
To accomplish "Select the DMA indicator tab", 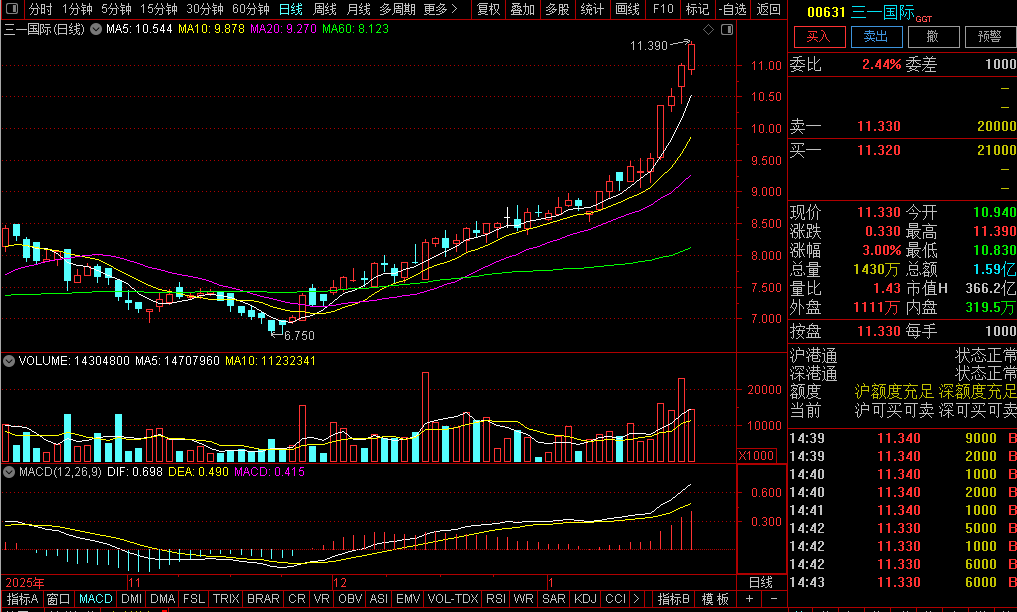I will click(x=162, y=599).
